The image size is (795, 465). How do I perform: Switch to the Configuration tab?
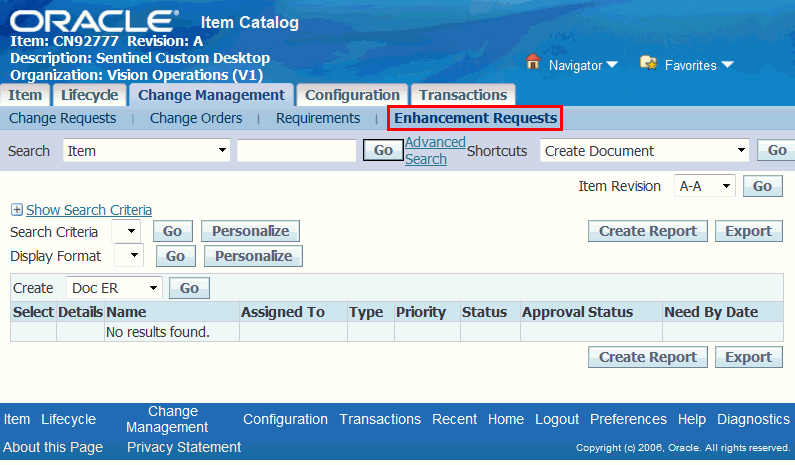352,95
